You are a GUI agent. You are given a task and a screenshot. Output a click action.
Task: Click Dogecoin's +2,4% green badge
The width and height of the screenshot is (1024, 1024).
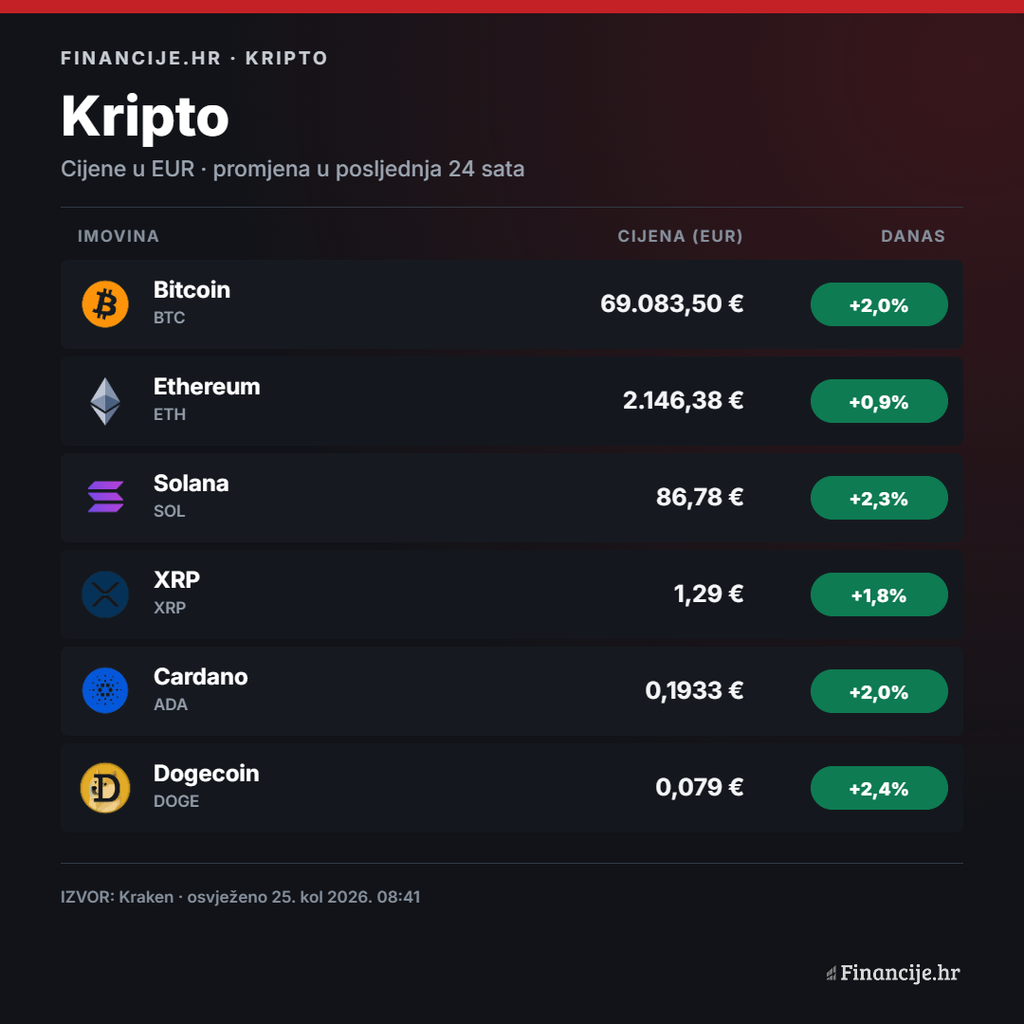click(879, 788)
